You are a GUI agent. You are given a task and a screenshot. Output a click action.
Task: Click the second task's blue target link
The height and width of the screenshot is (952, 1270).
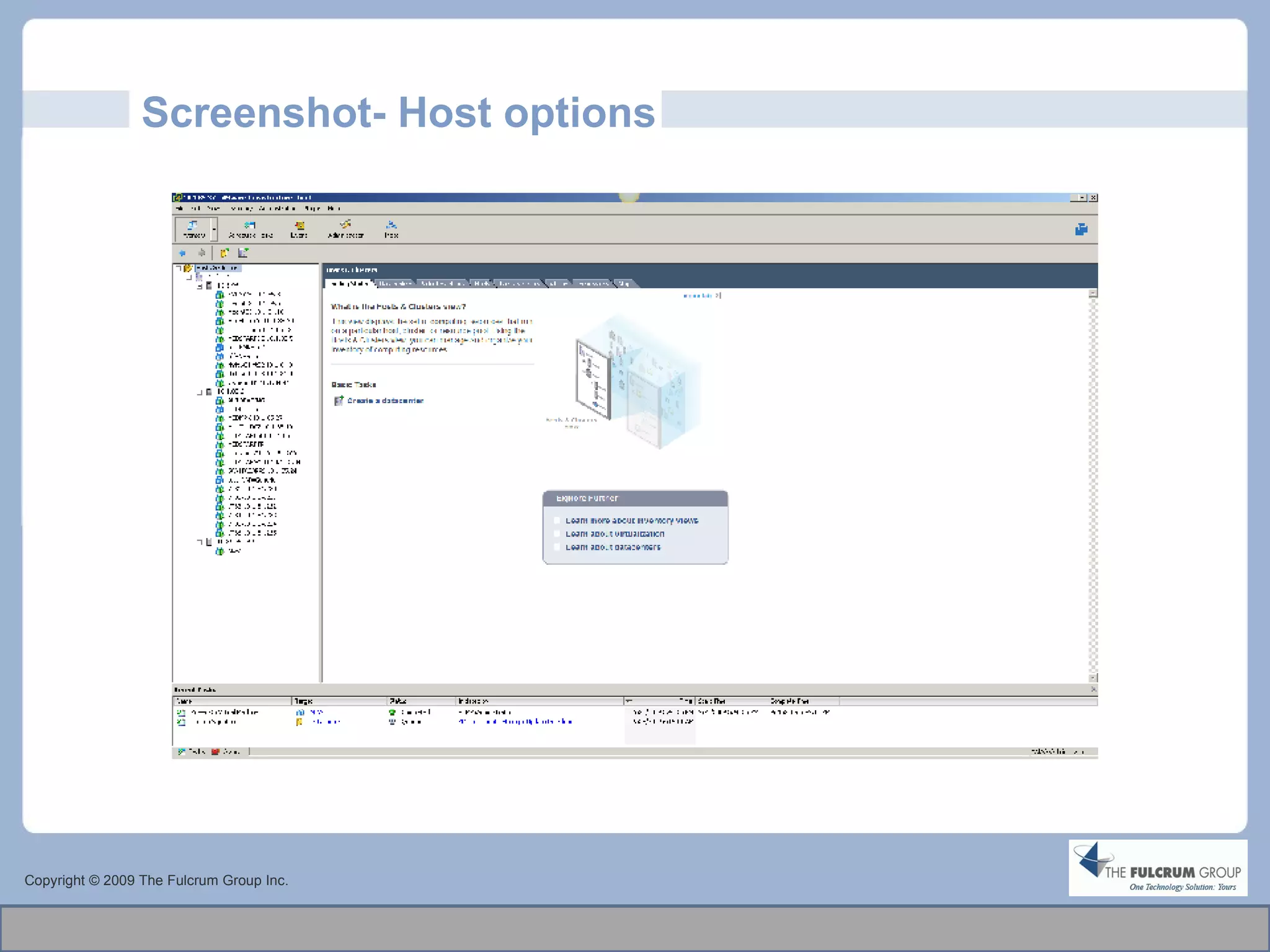(326, 722)
